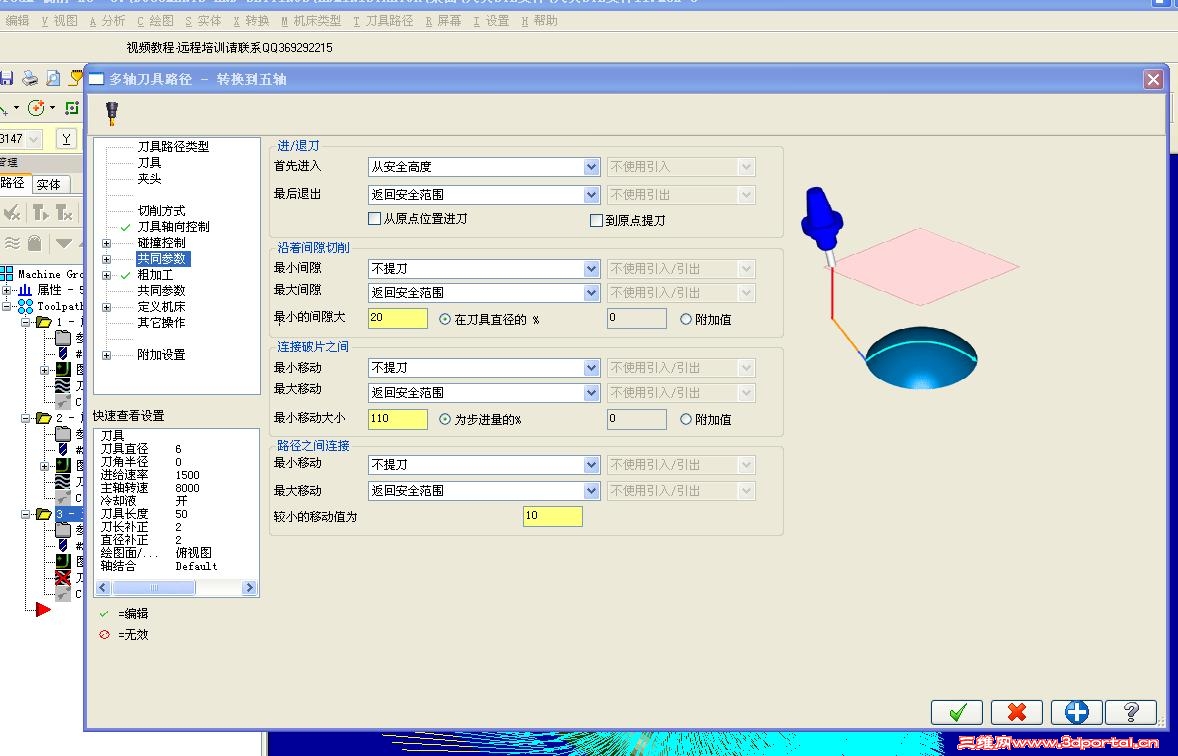Click the T-x icon in operations manager
1178x756 pixels.
tap(64, 213)
